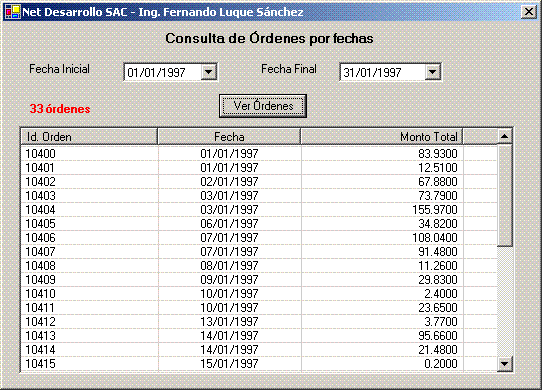
Task: Click the amount 155.9700 cell
Action: pyautogui.click(x=382, y=210)
